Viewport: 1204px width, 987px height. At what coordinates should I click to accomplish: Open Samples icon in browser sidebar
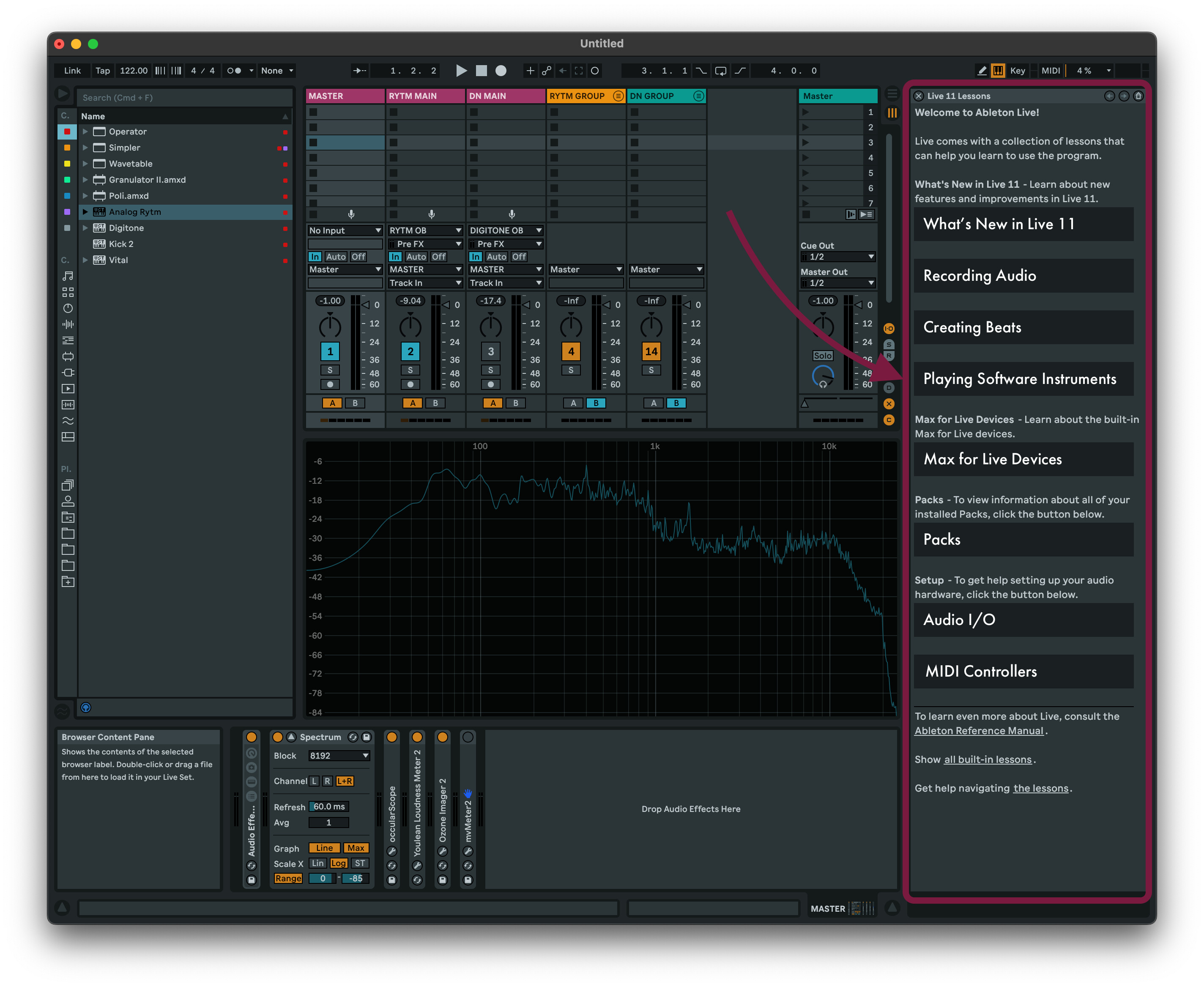coord(68,405)
